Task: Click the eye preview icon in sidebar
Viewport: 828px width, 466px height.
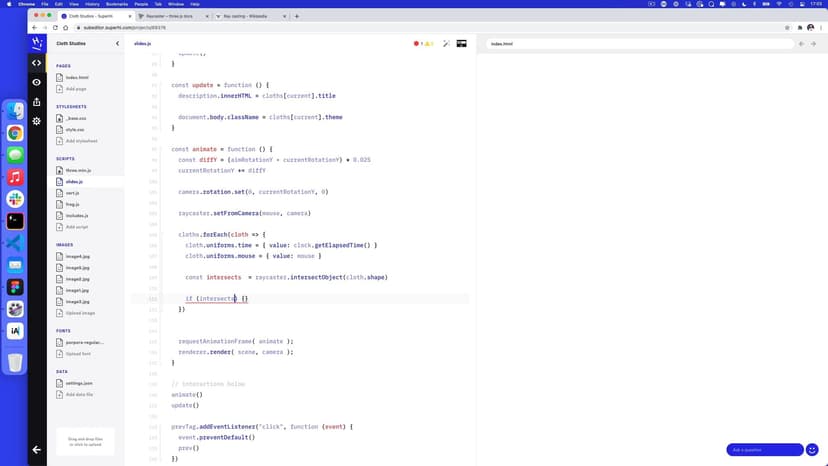Action: (x=37, y=82)
